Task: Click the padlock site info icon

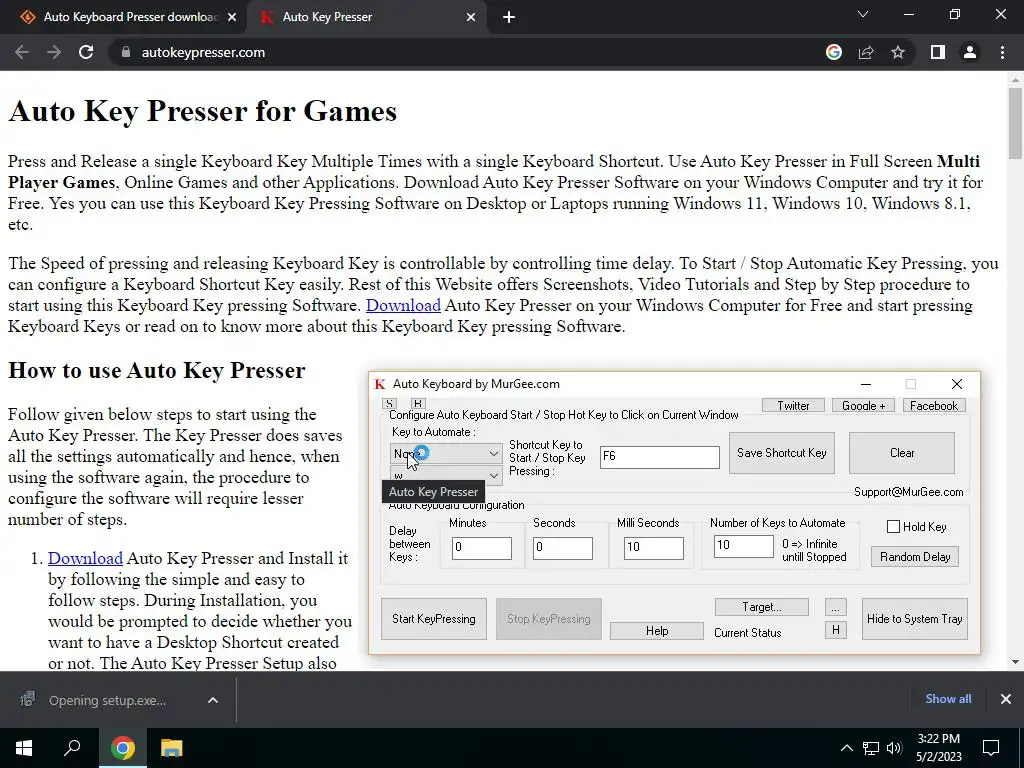Action: [126, 52]
